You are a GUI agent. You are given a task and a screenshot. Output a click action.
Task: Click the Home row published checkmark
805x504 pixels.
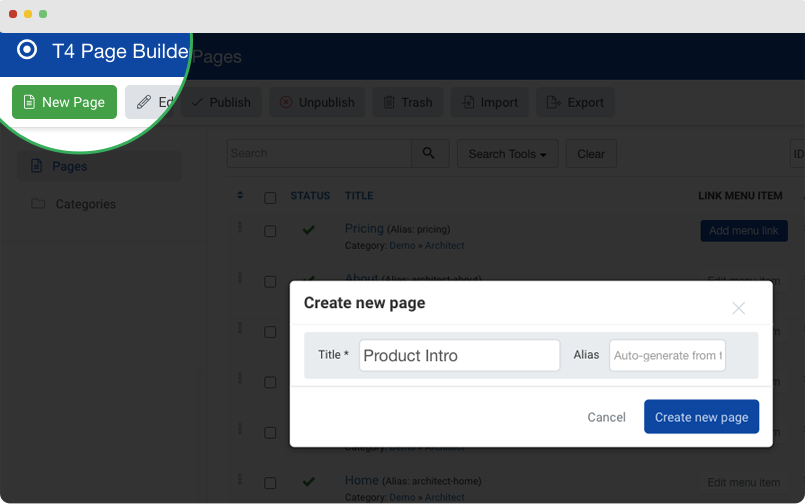click(x=309, y=481)
